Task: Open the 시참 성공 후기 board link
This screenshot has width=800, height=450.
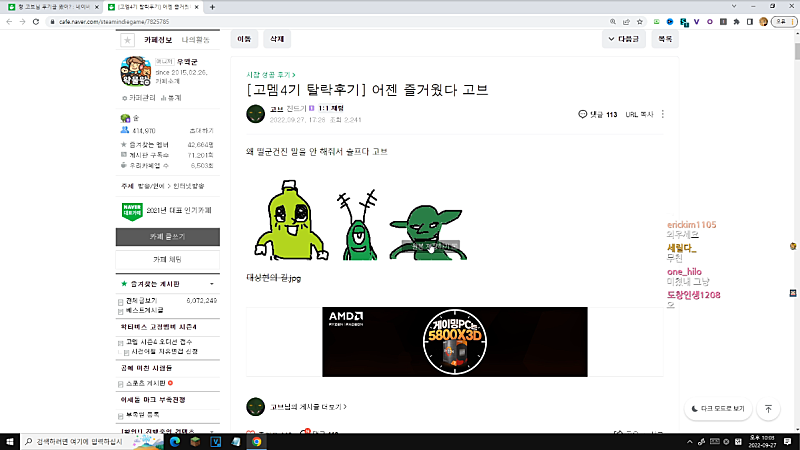Action: (270, 74)
